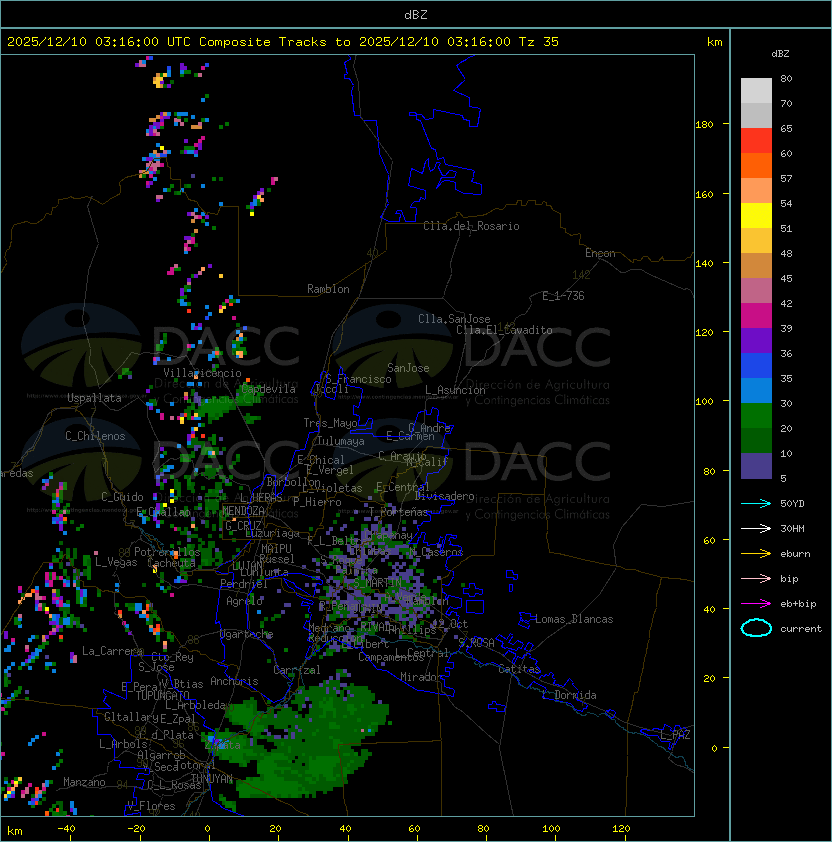
Task: Click the 'Clla.SanJose' map label
Action: (x=454, y=319)
